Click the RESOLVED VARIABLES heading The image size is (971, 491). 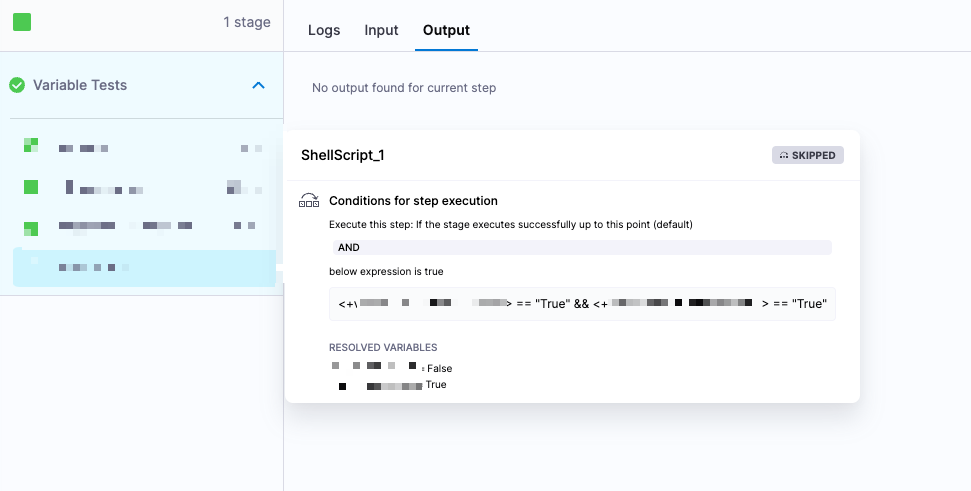[383, 347]
